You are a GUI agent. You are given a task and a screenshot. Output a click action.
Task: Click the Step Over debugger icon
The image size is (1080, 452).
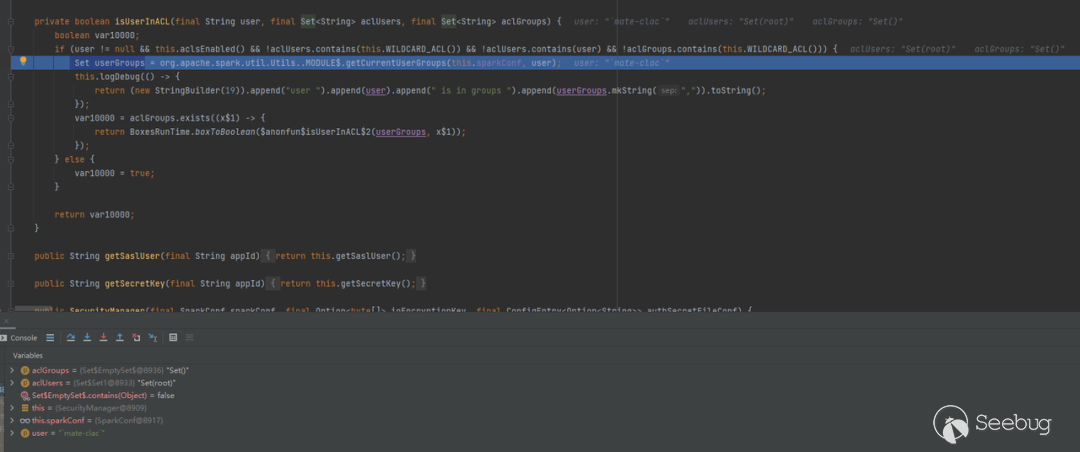71,338
